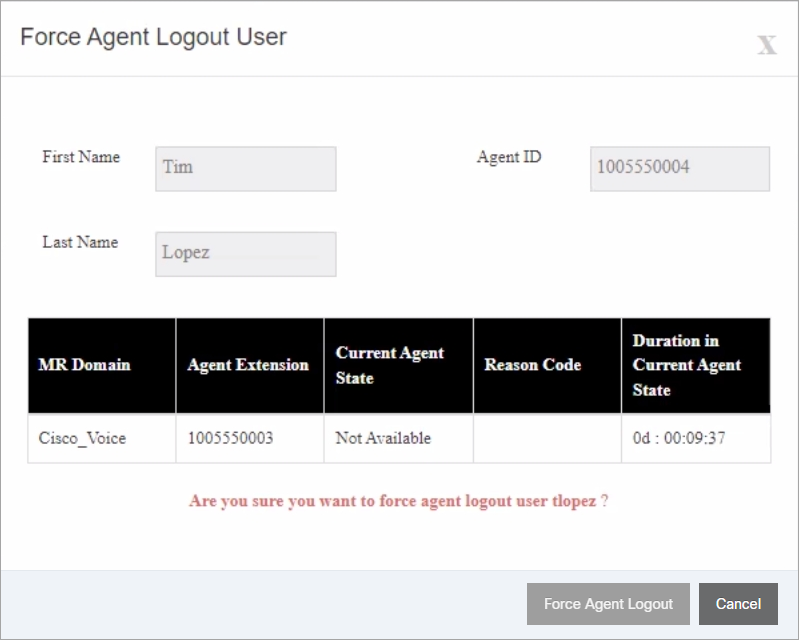Screen dimensions: 799x640
Task: Select the Duration in Current Agent State header
Action: (x=696, y=365)
